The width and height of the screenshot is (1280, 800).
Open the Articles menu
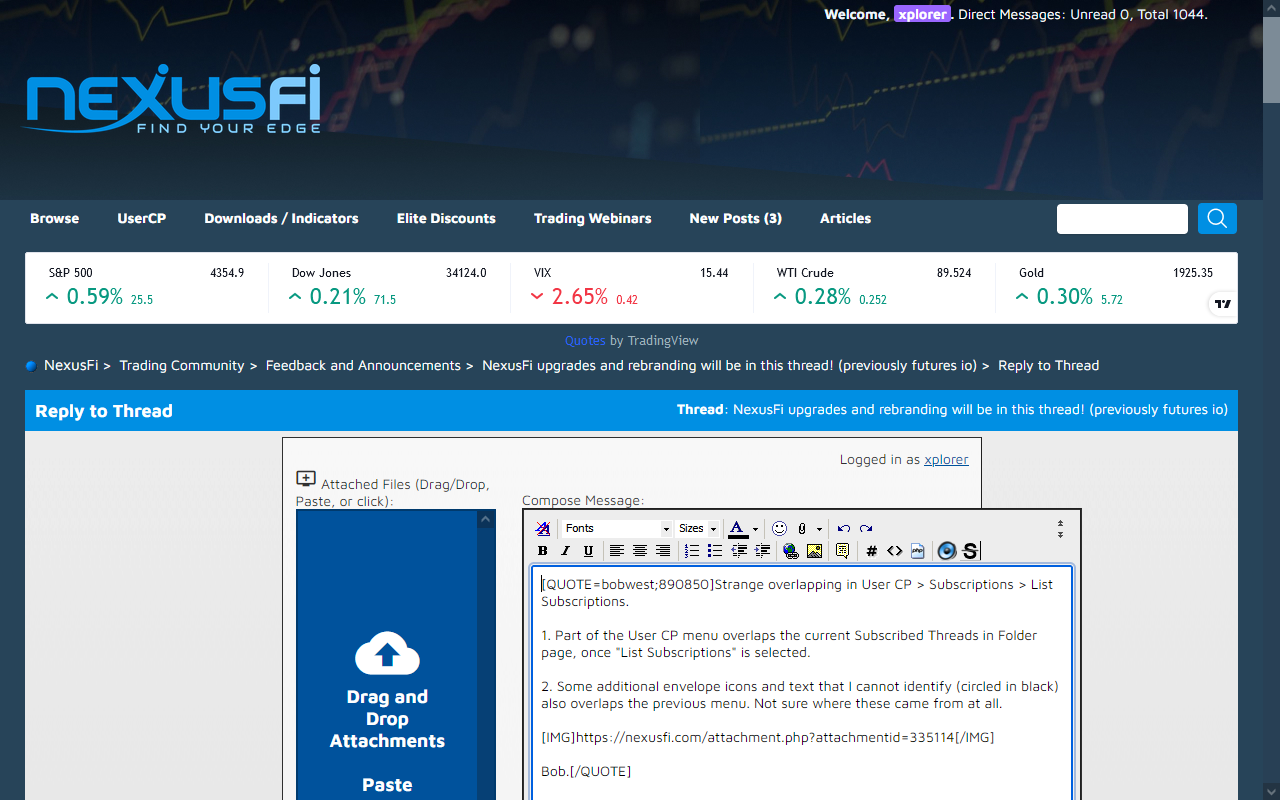(845, 218)
